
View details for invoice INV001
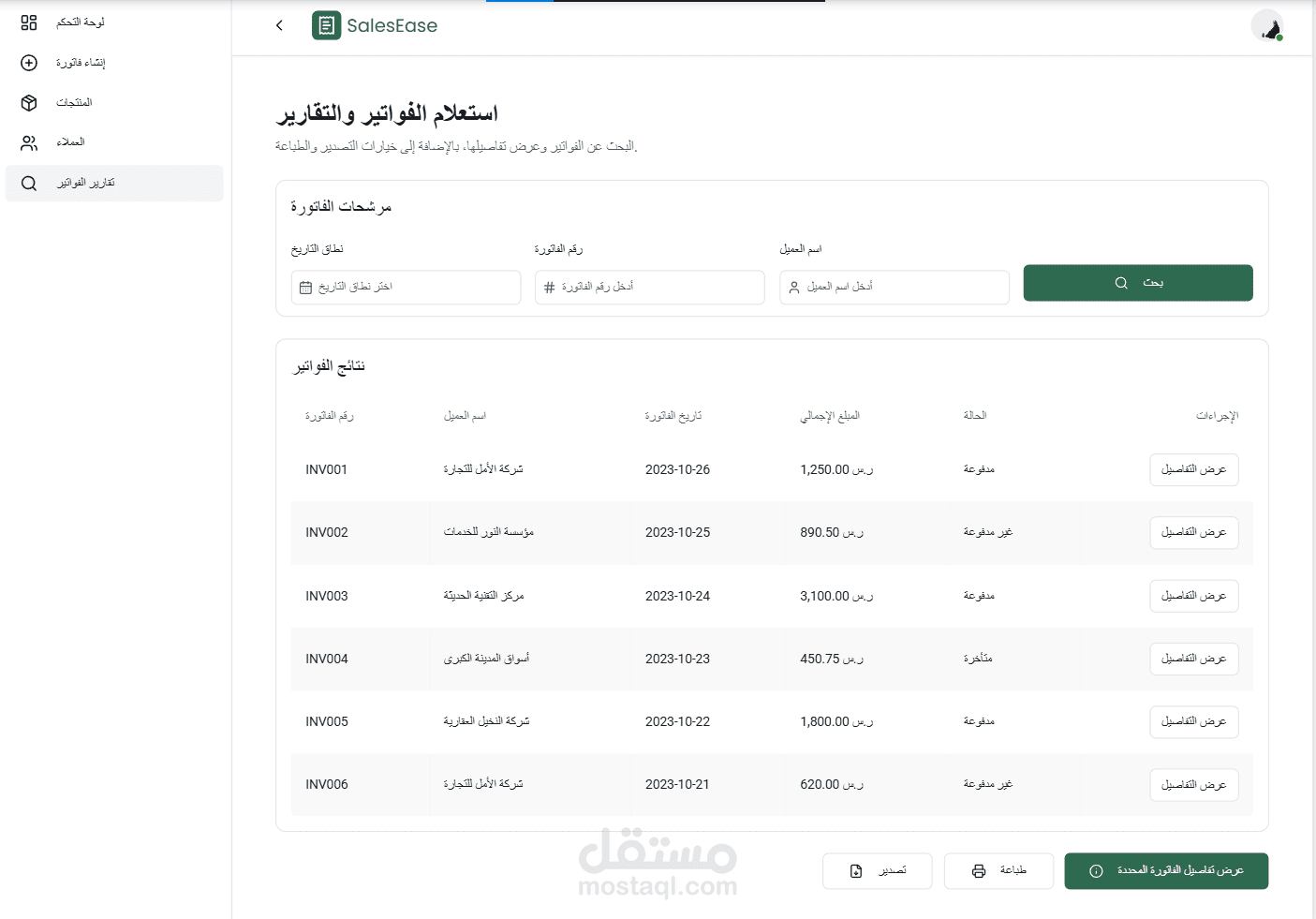[x=1193, y=469]
